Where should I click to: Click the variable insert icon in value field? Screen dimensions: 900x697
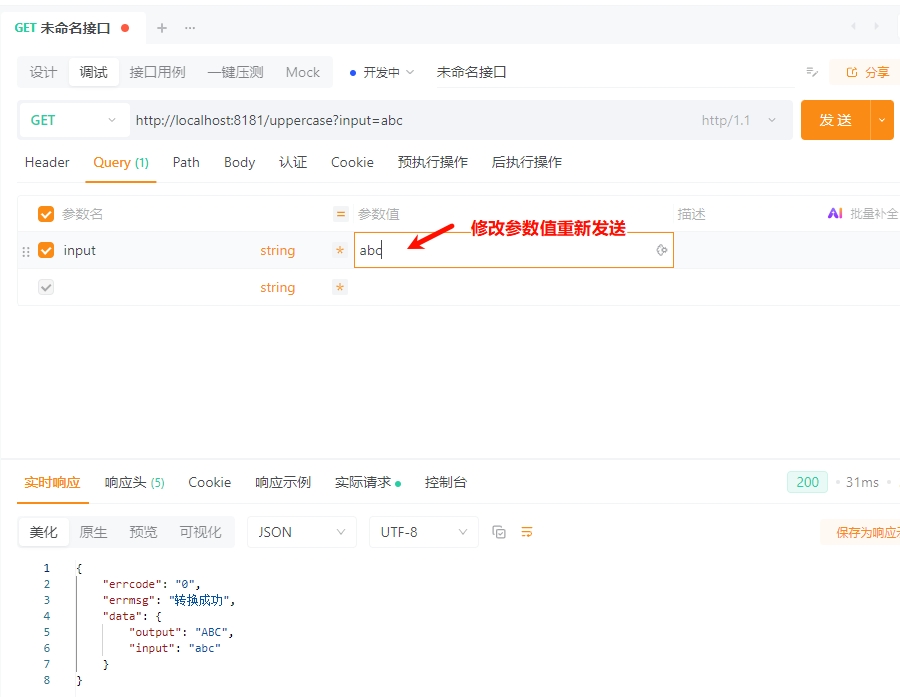pyautogui.click(x=661, y=250)
